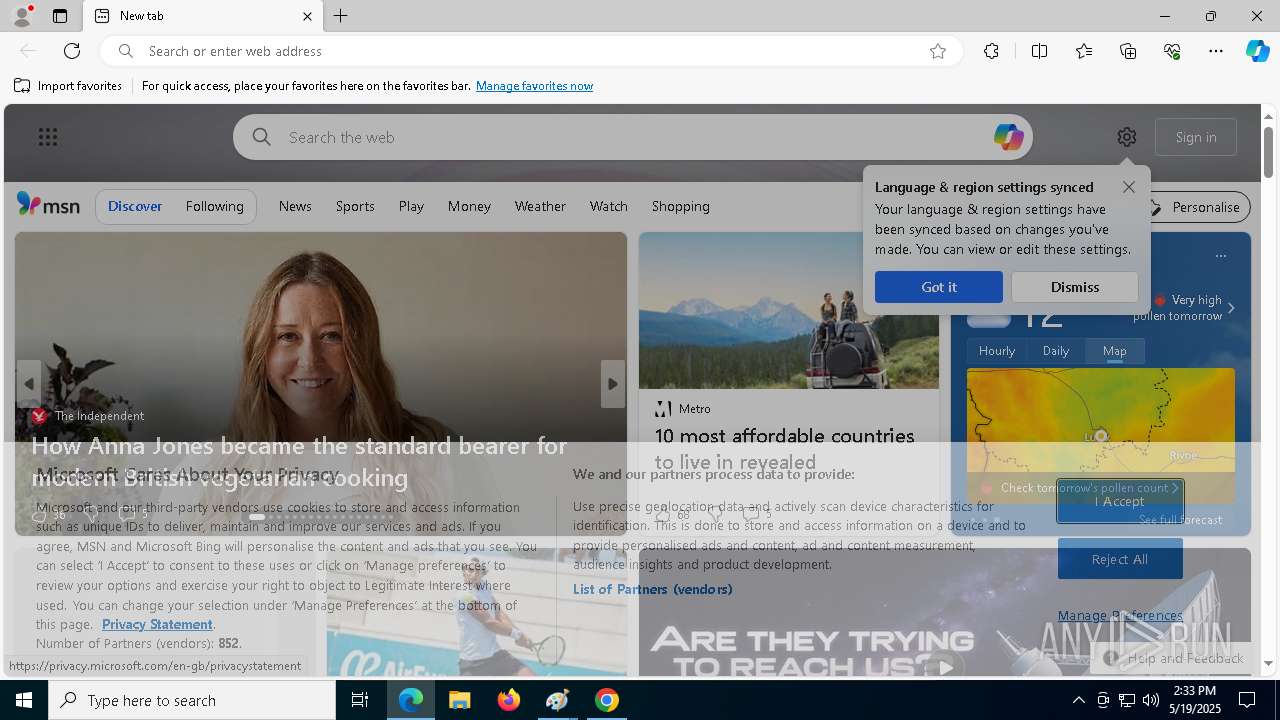Image resolution: width=1280 pixels, height=720 pixels.
Task: Launch Firefox from the taskbar
Action: [509, 700]
